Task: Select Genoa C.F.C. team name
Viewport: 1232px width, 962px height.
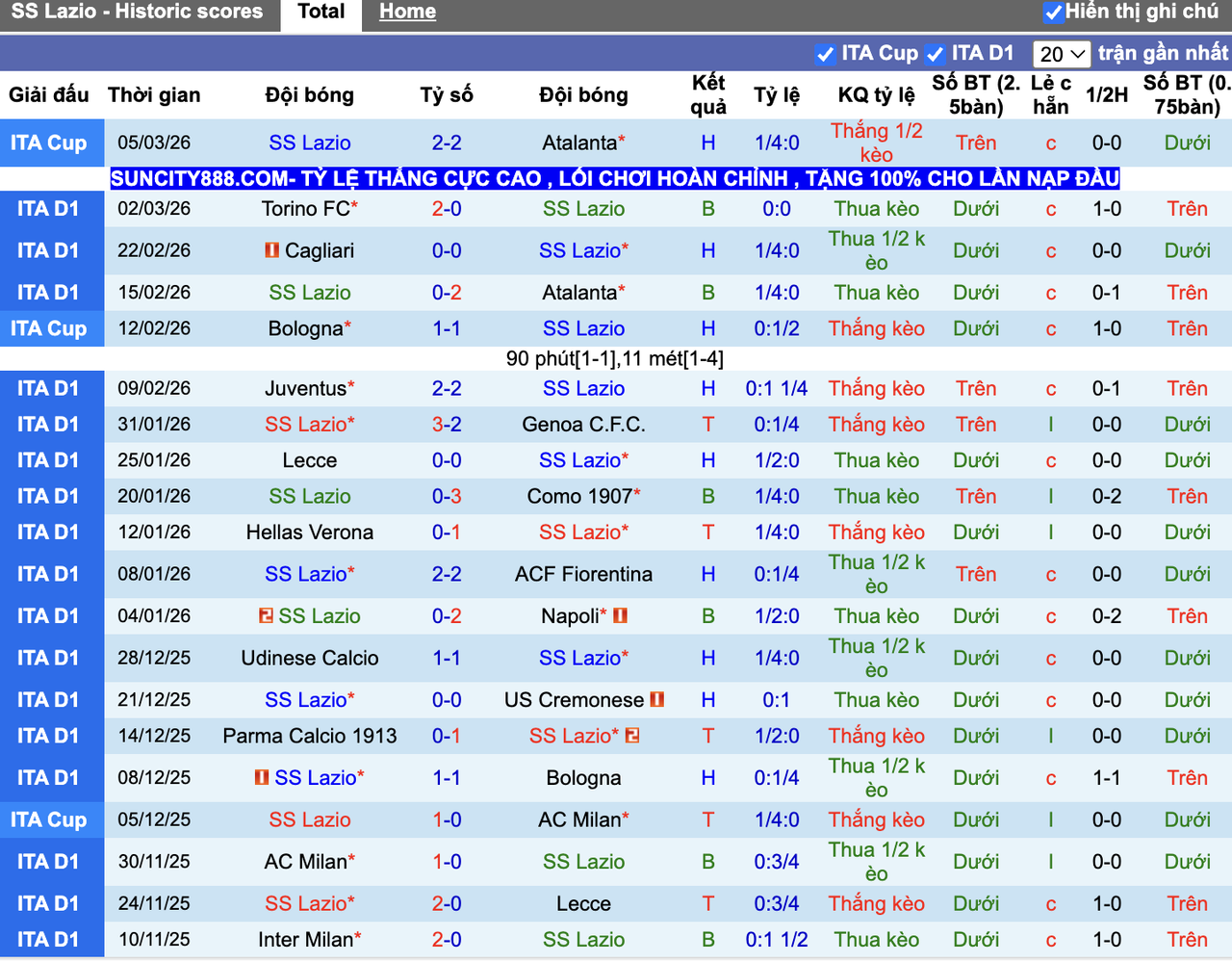Action: click(583, 424)
